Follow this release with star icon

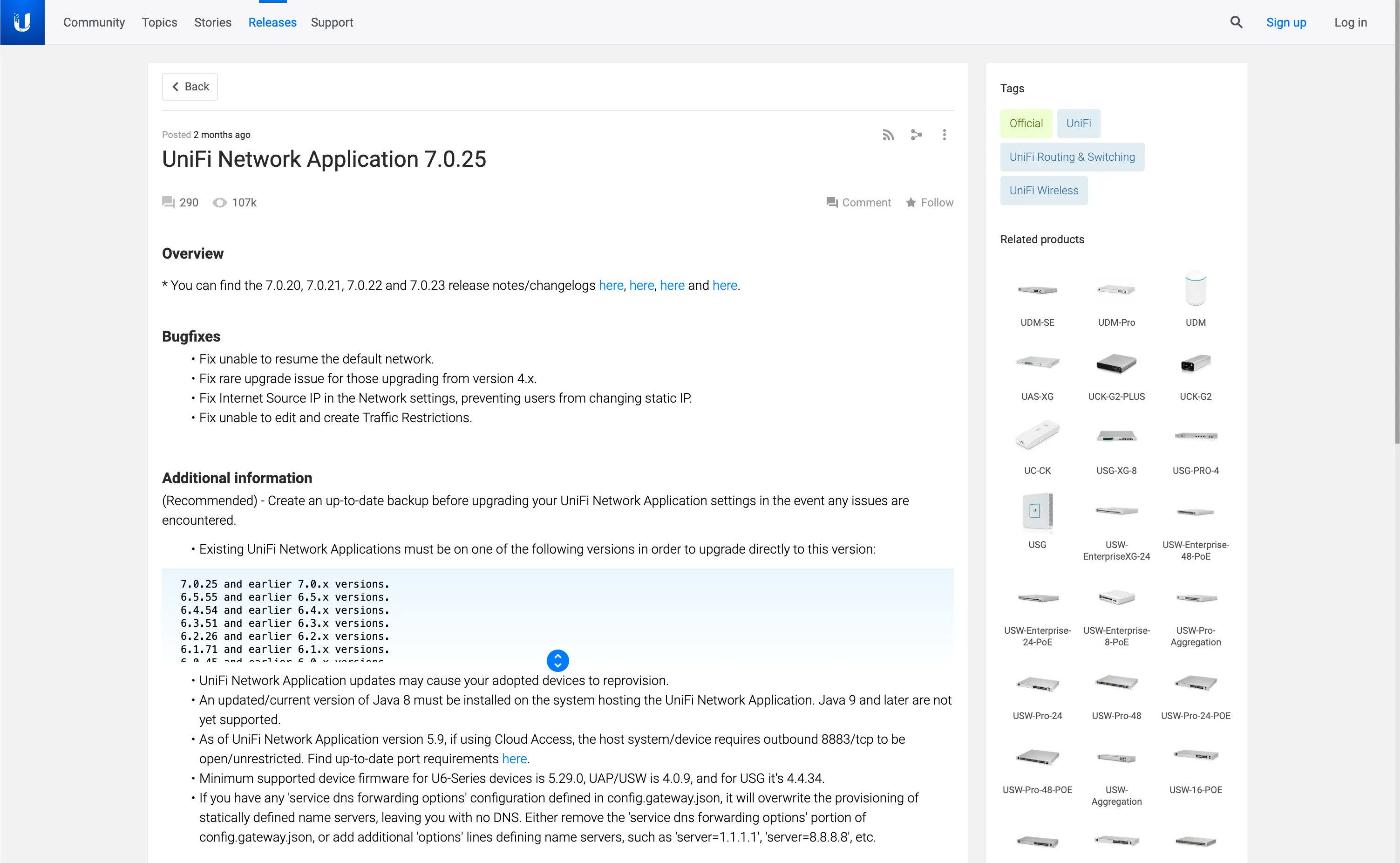point(911,203)
